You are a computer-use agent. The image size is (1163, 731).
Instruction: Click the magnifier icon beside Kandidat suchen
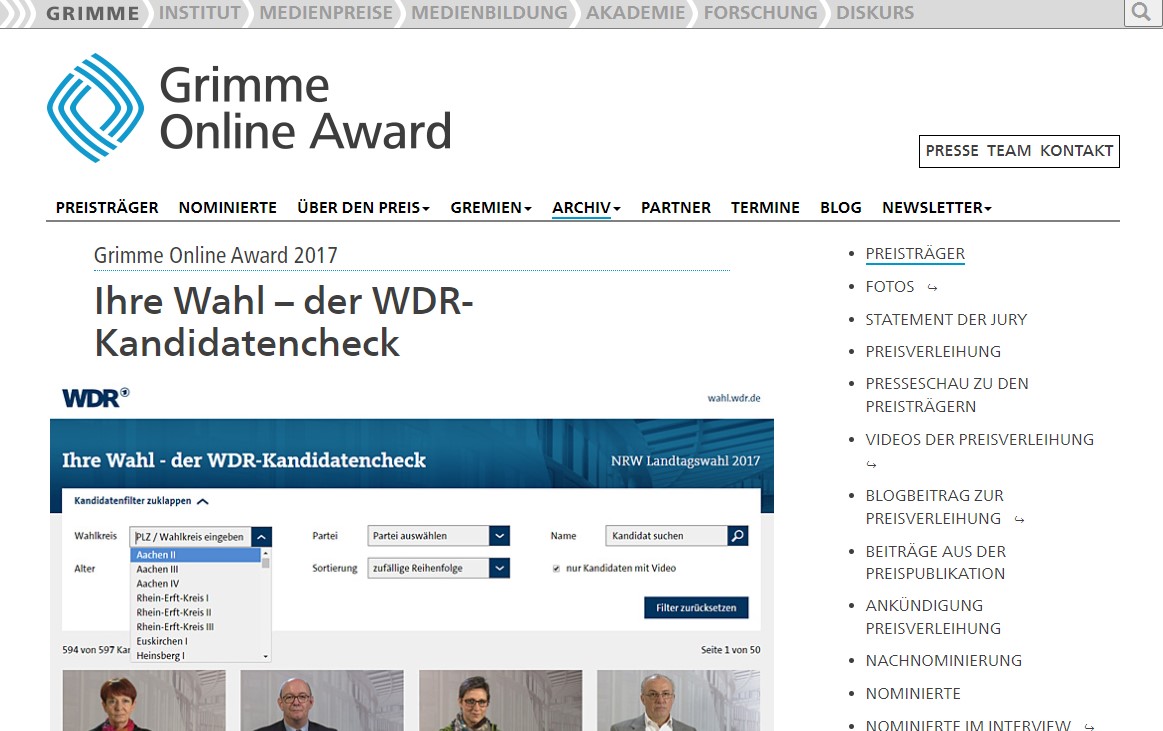click(x=737, y=535)
